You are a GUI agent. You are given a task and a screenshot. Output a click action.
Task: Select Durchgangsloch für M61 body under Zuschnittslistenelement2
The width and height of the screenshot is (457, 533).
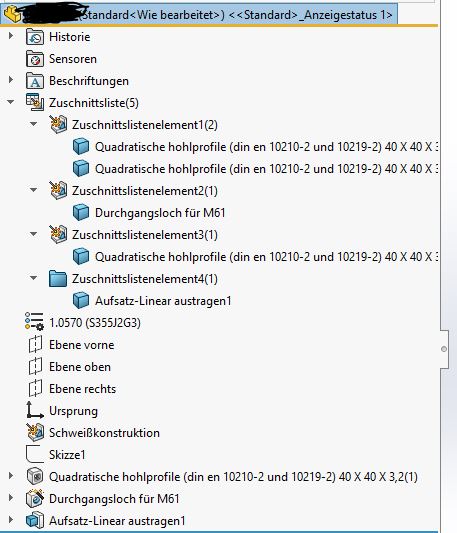[160, 213]
